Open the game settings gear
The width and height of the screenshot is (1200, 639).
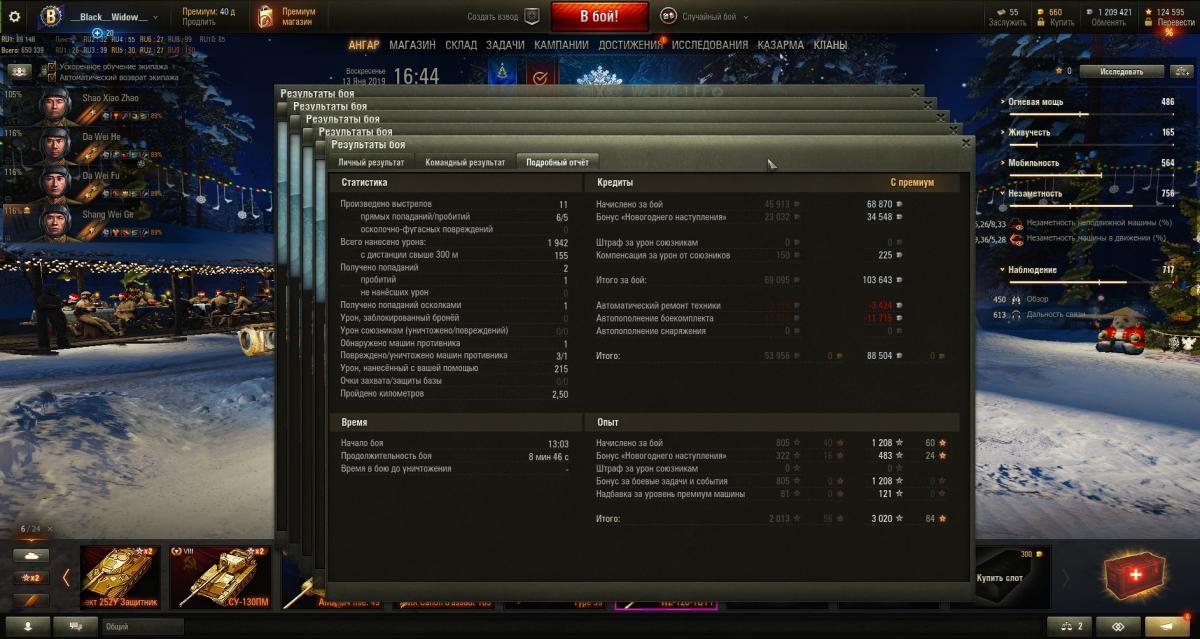click(x=14, y=17)
